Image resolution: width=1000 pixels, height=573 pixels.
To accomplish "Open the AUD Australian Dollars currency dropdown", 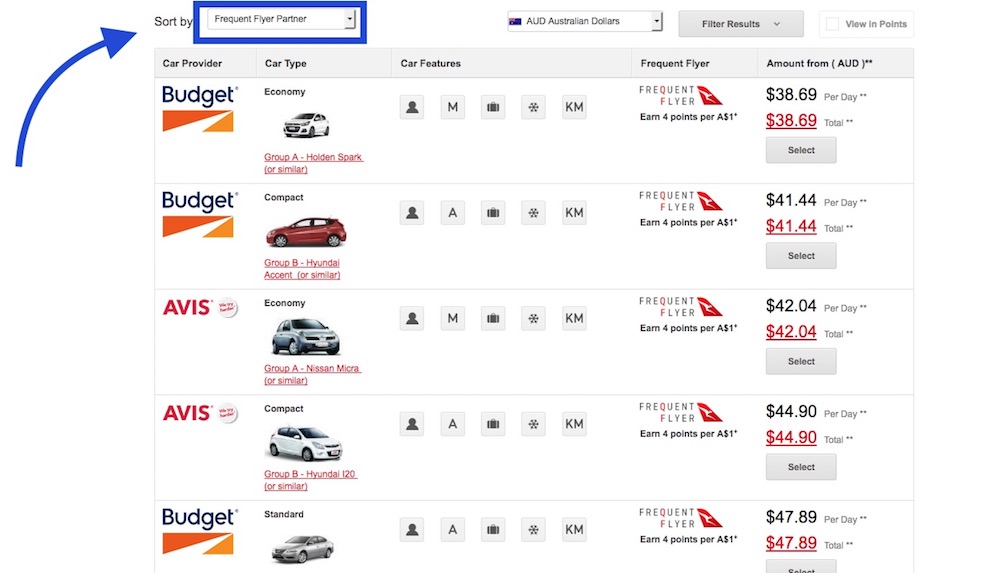I will (x=584, y=21).
